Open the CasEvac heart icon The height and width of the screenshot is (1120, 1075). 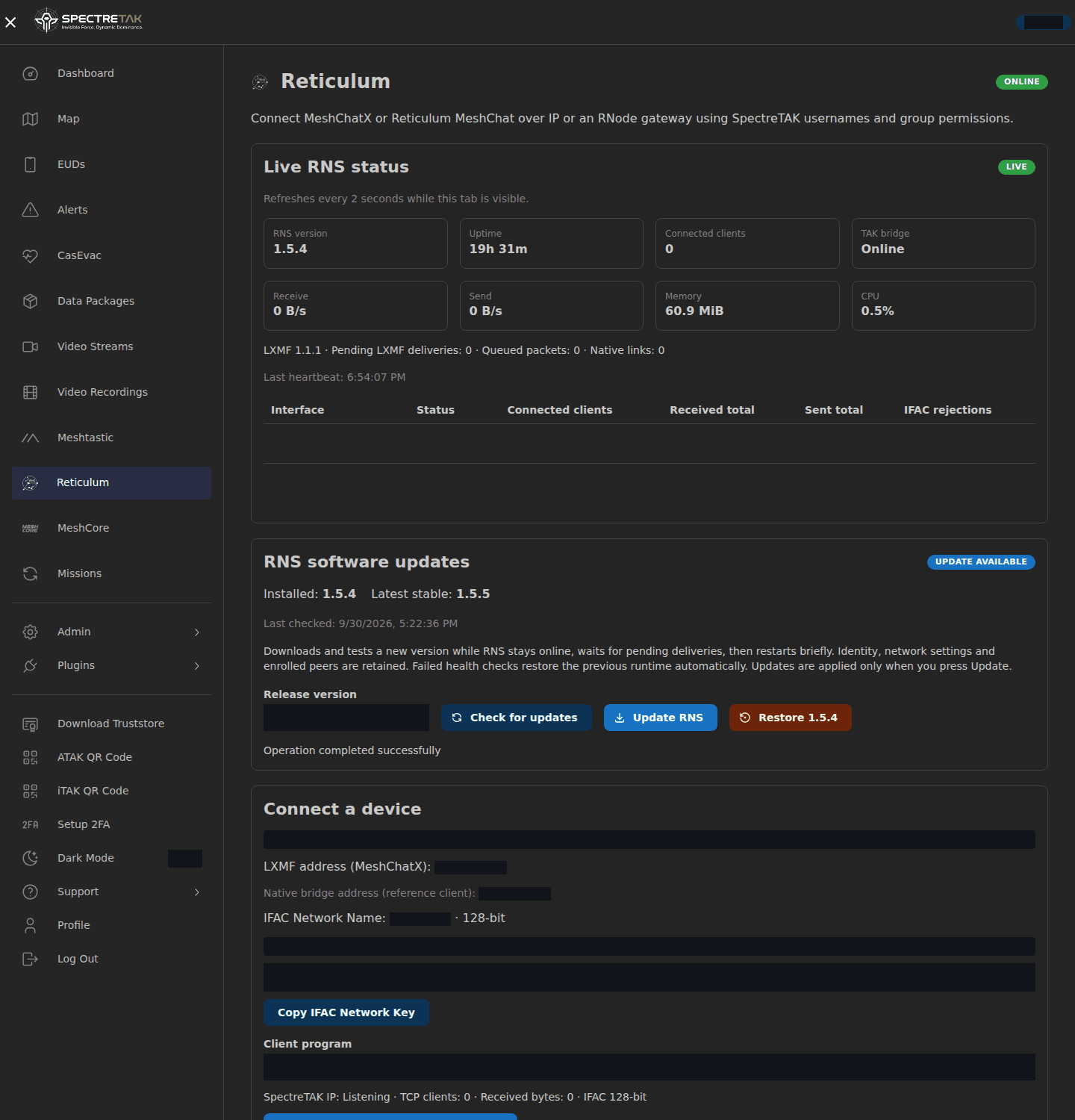click(30, 255)
